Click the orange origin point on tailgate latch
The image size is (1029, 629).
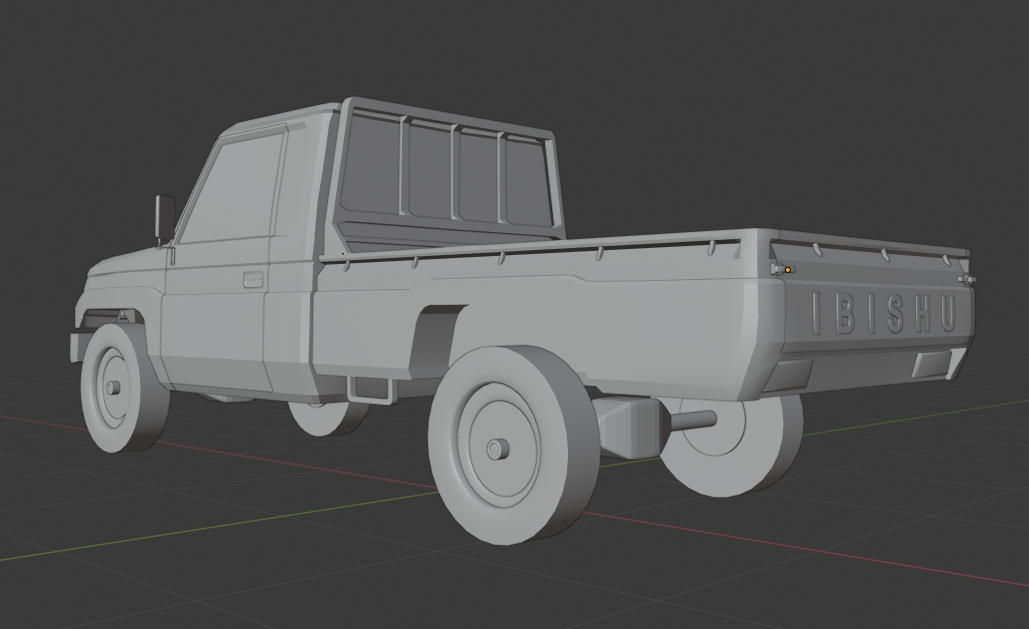click(x=788, y=269)
